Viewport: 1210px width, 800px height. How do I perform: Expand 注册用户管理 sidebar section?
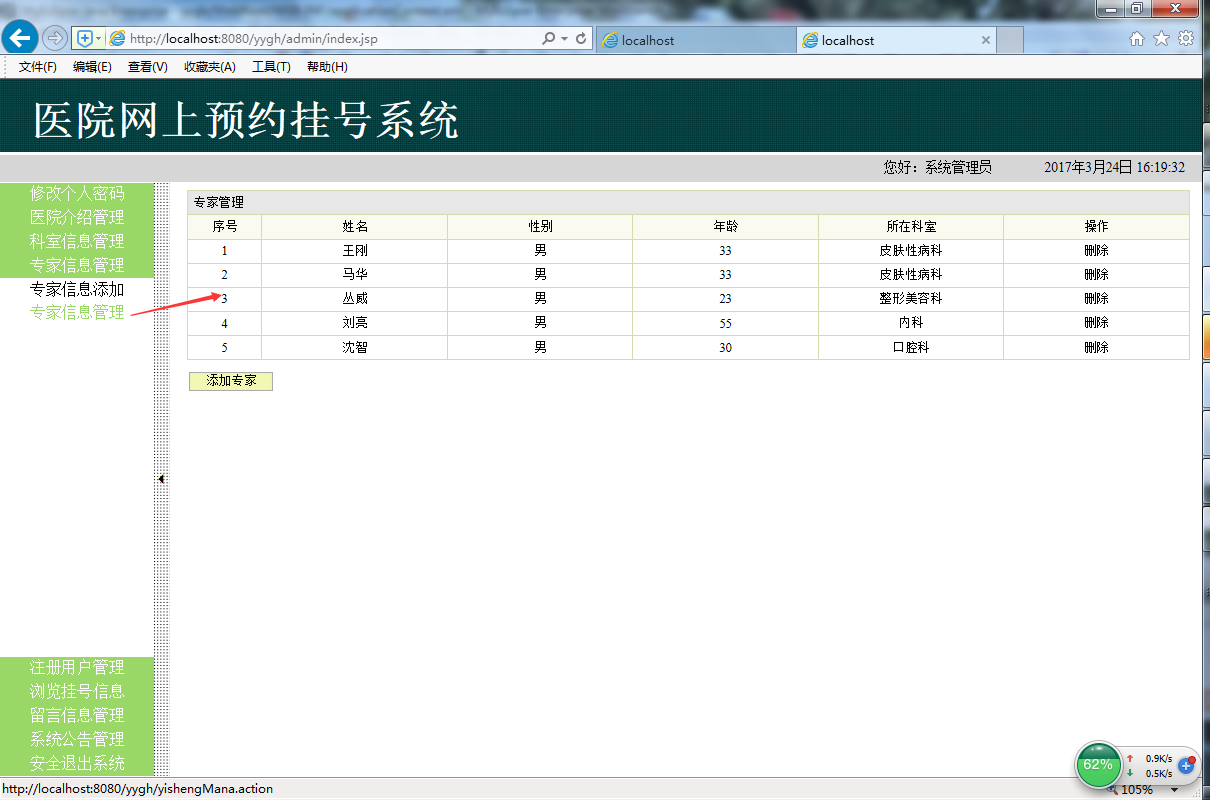tap(77, 667)
